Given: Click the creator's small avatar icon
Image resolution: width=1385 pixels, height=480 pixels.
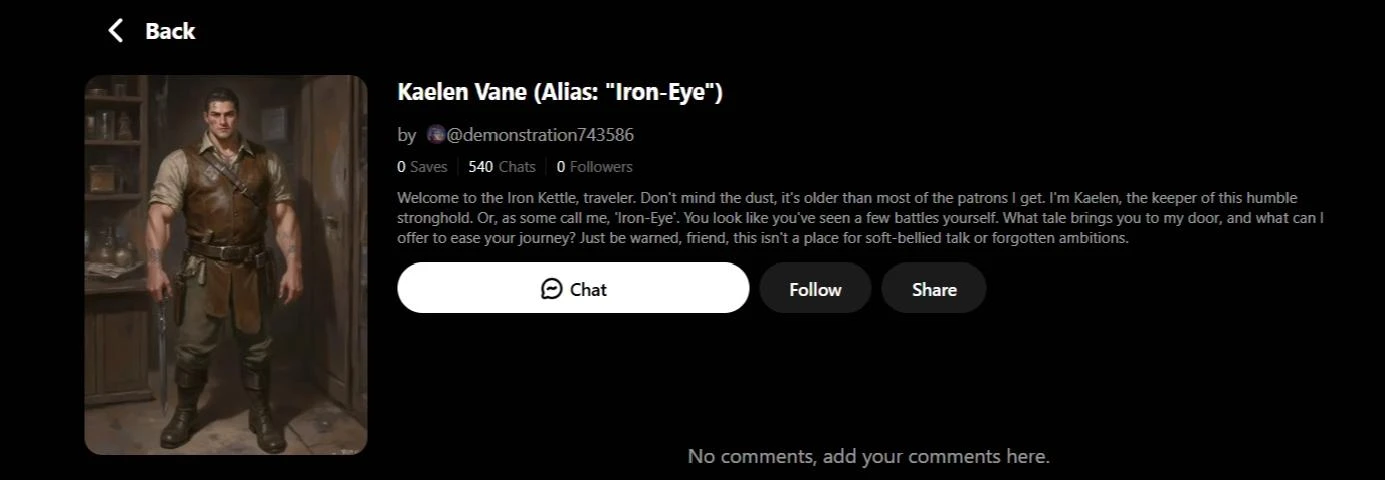Looking at the screenshot, I should (435, 135).
